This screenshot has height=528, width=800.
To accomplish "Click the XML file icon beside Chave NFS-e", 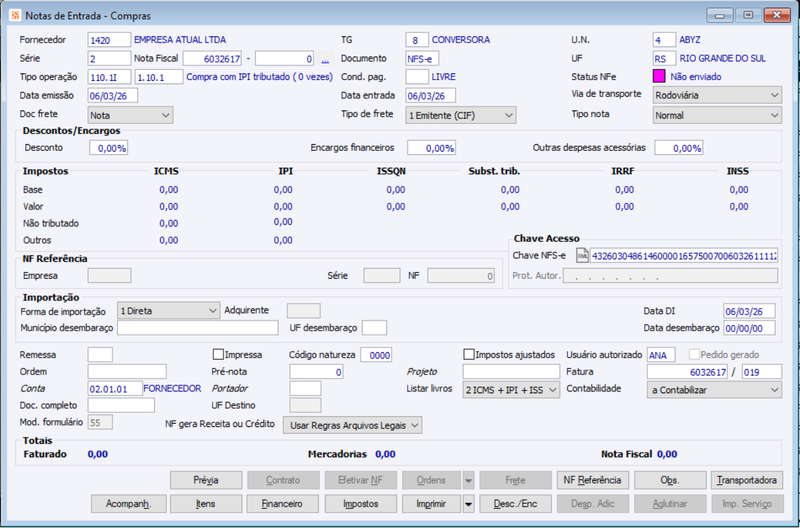I will click(x=582, y=256).
